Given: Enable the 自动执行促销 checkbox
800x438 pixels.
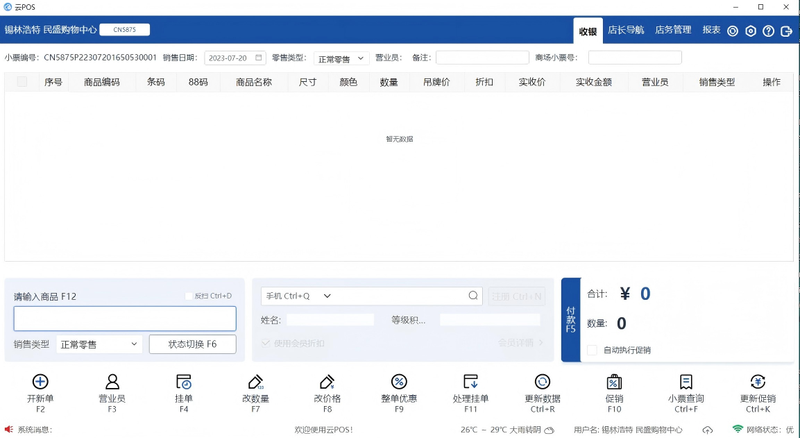Looking at the screenshot, I should pyautogui.click(x=592, y=350).
